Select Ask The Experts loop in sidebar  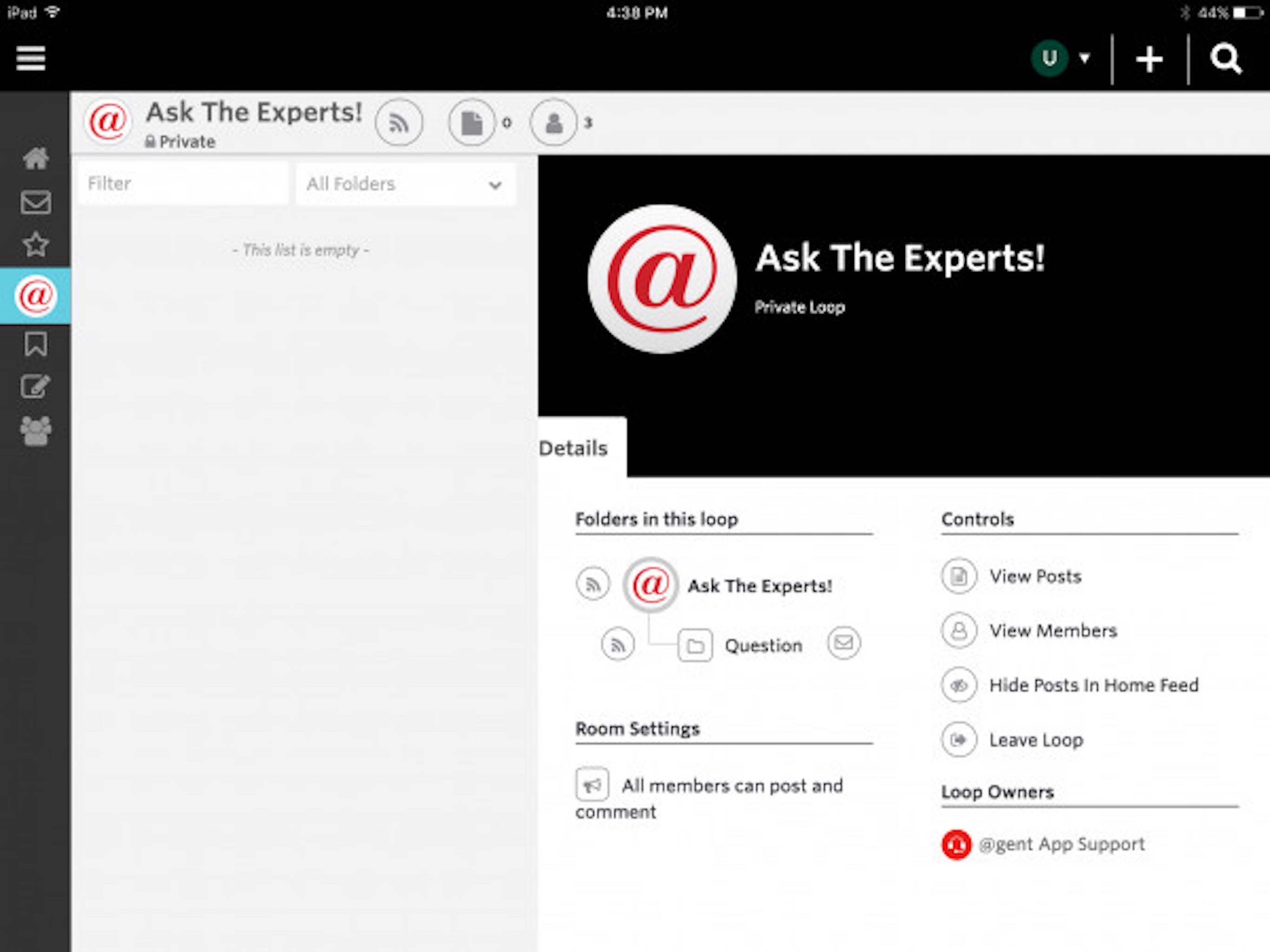point(36,296)
